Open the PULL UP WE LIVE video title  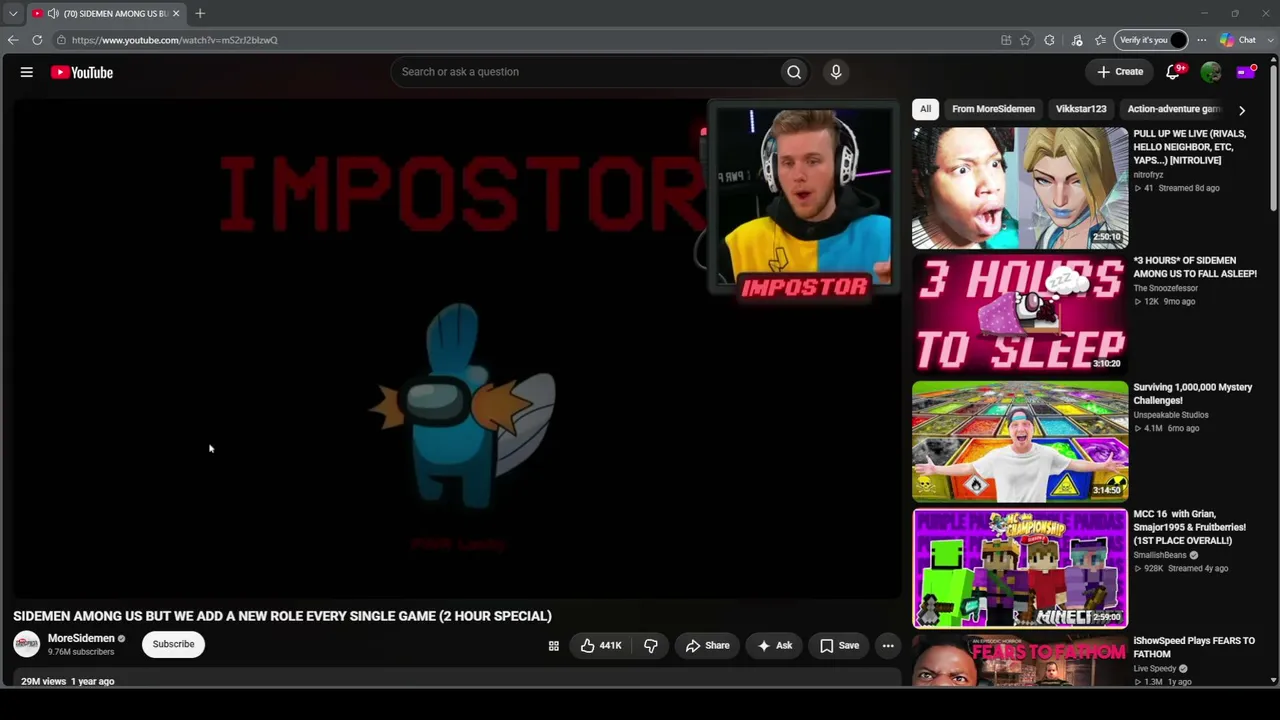[1191, 147]
